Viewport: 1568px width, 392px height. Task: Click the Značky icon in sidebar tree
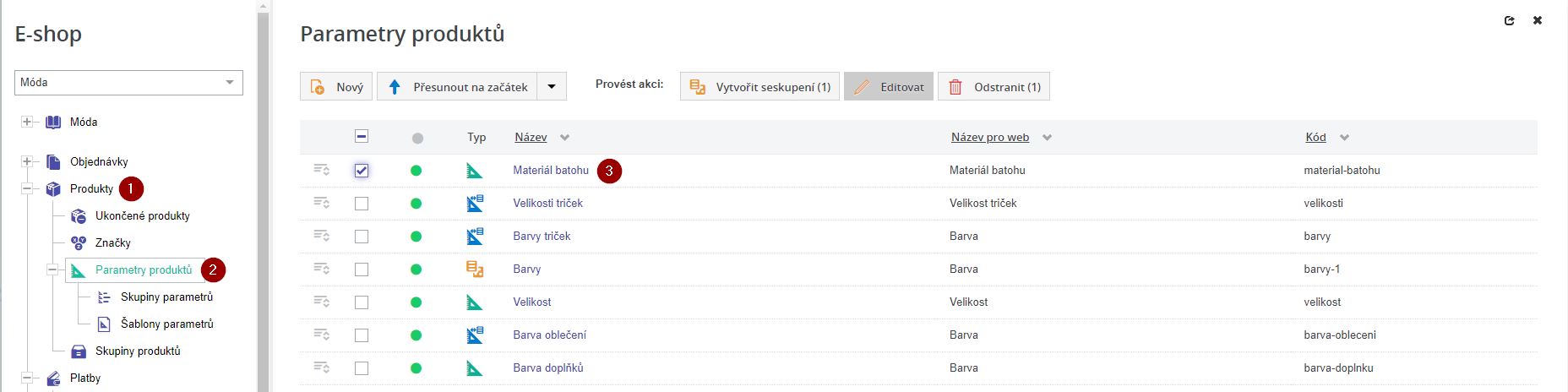coord(79,243)
